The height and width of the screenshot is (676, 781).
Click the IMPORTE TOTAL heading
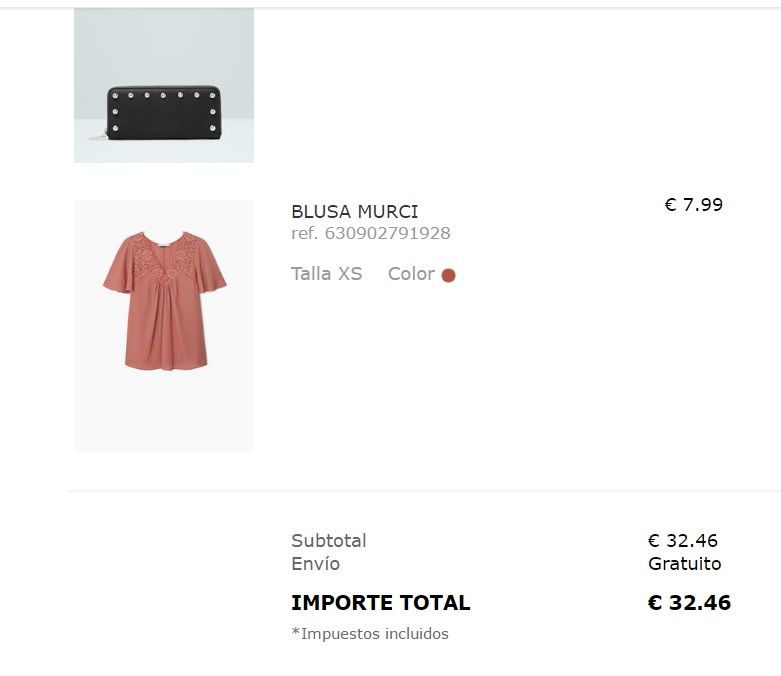coord(380,603)
